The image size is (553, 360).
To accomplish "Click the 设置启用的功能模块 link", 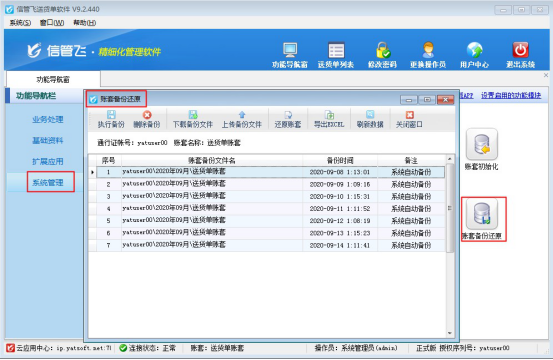I will 511,95.
